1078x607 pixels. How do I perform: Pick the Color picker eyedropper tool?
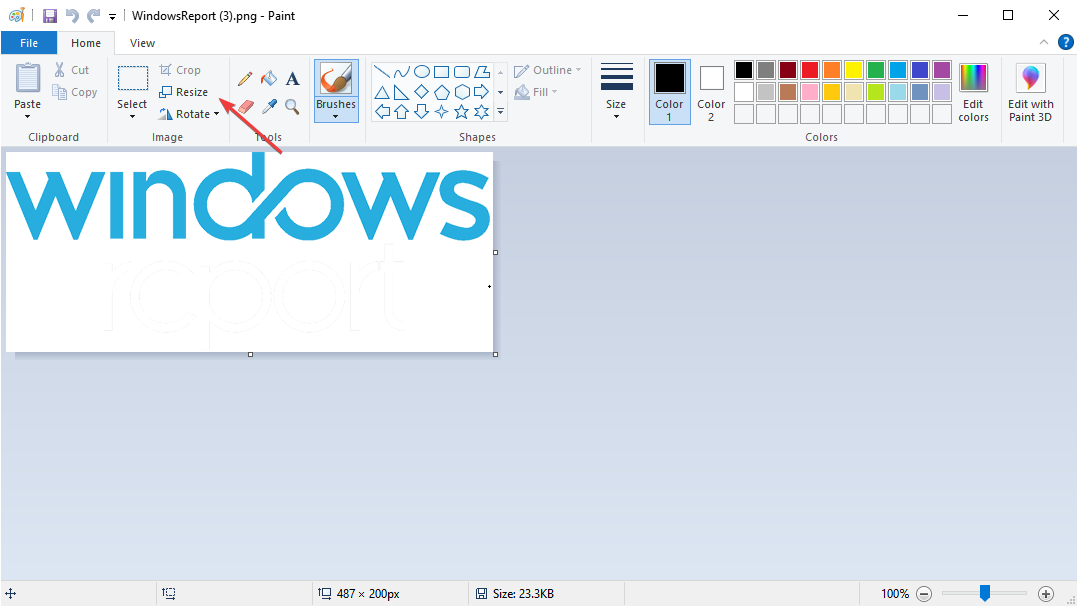coord(269,107)
